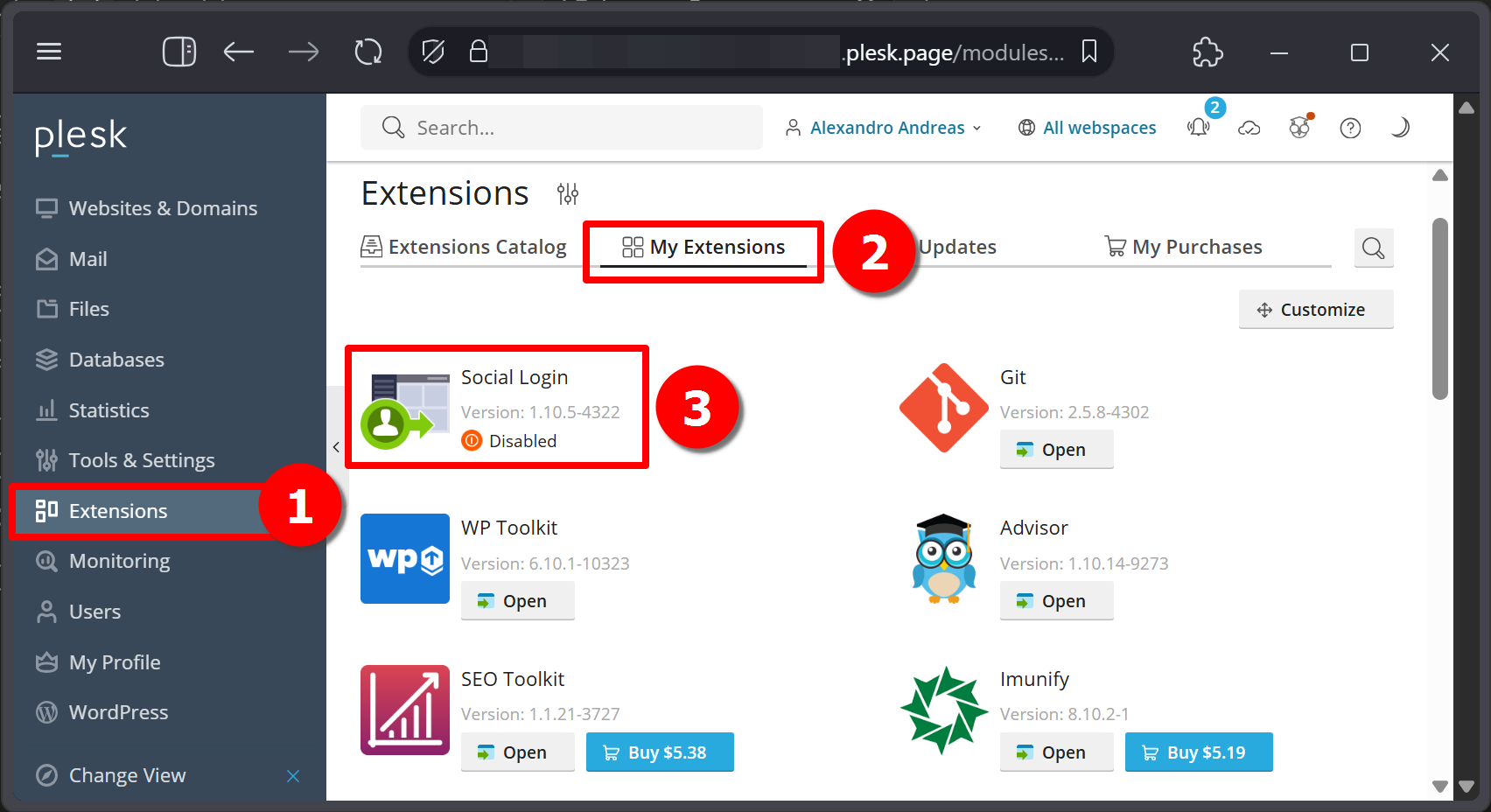The image size is (1491, 812).
Task: Click the inner scrollbar down arrow at bottom
Action: [x=1439, y=787]
